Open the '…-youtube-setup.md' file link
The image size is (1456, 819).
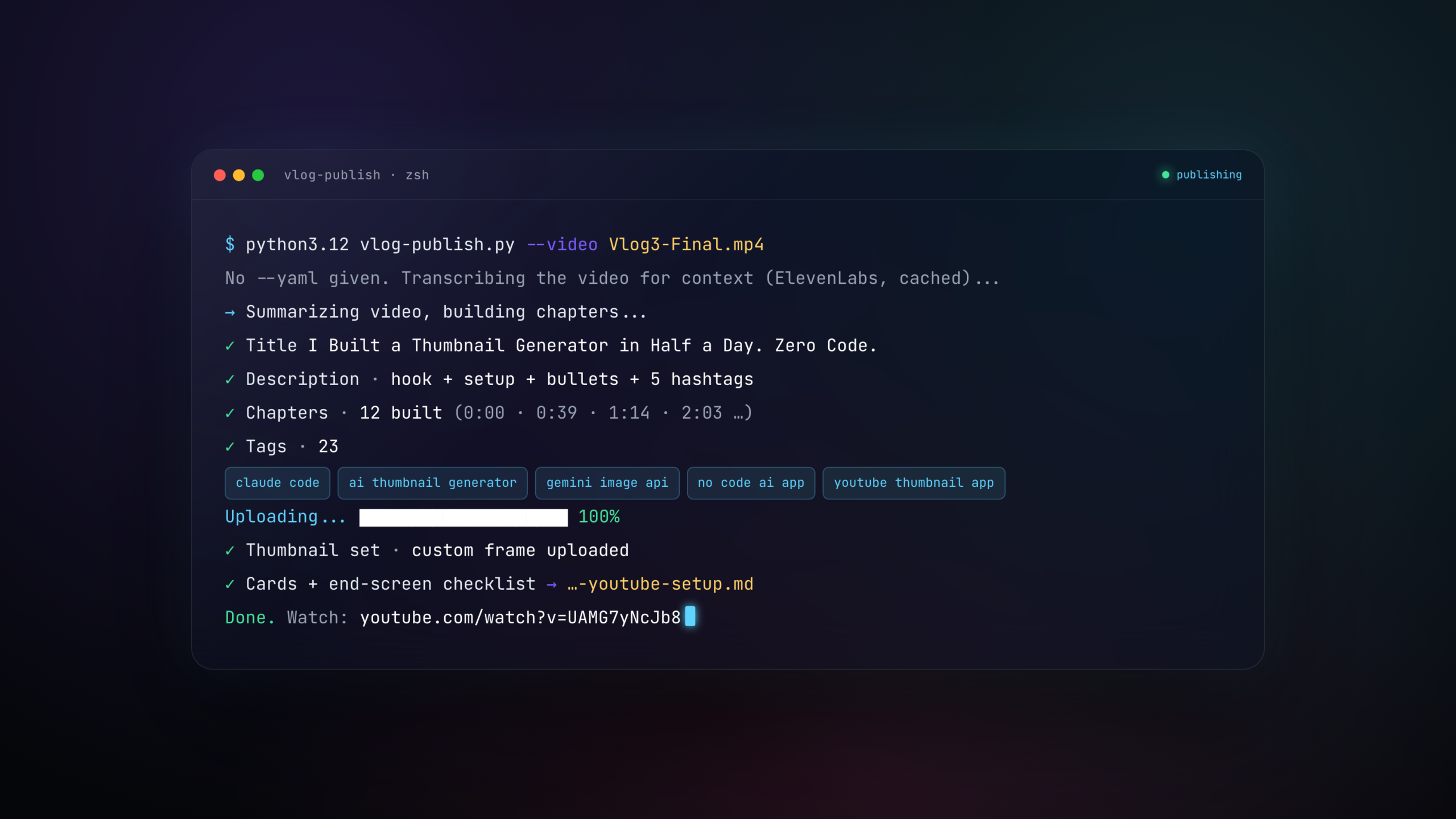pos(660,584)
